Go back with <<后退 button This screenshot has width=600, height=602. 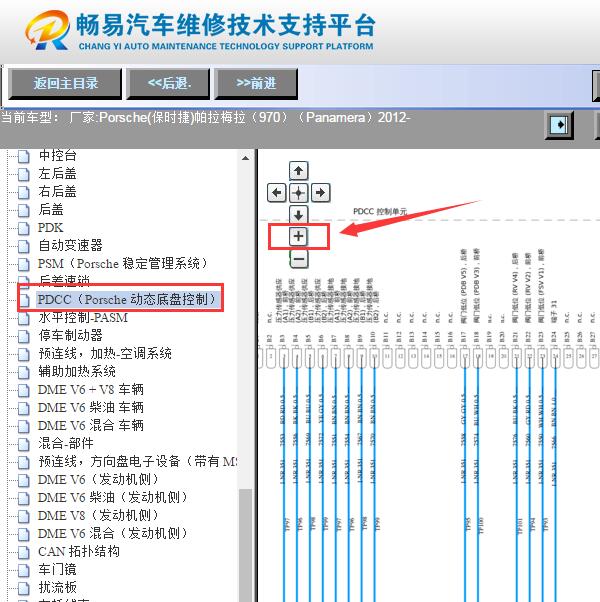(x=169, y=83)
